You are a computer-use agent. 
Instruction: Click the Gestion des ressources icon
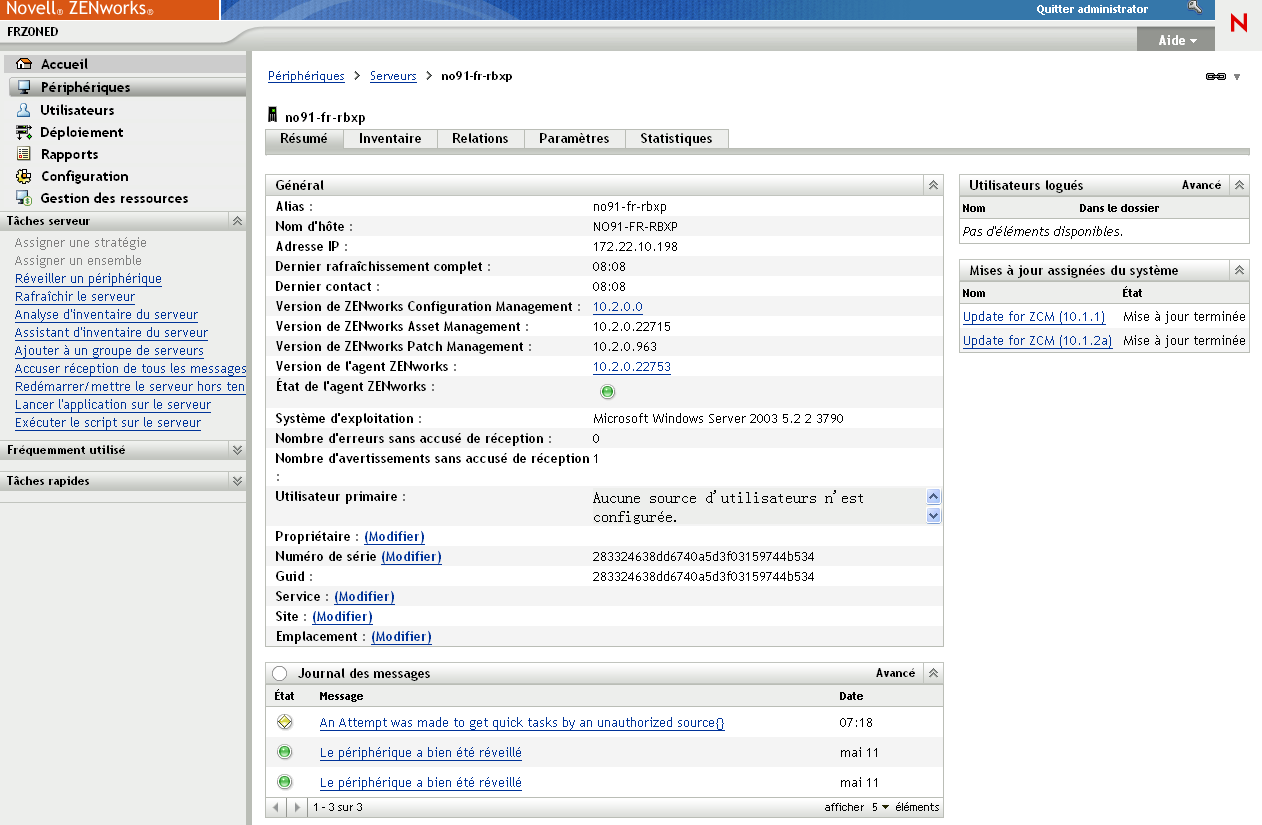(x=24, y=198)
